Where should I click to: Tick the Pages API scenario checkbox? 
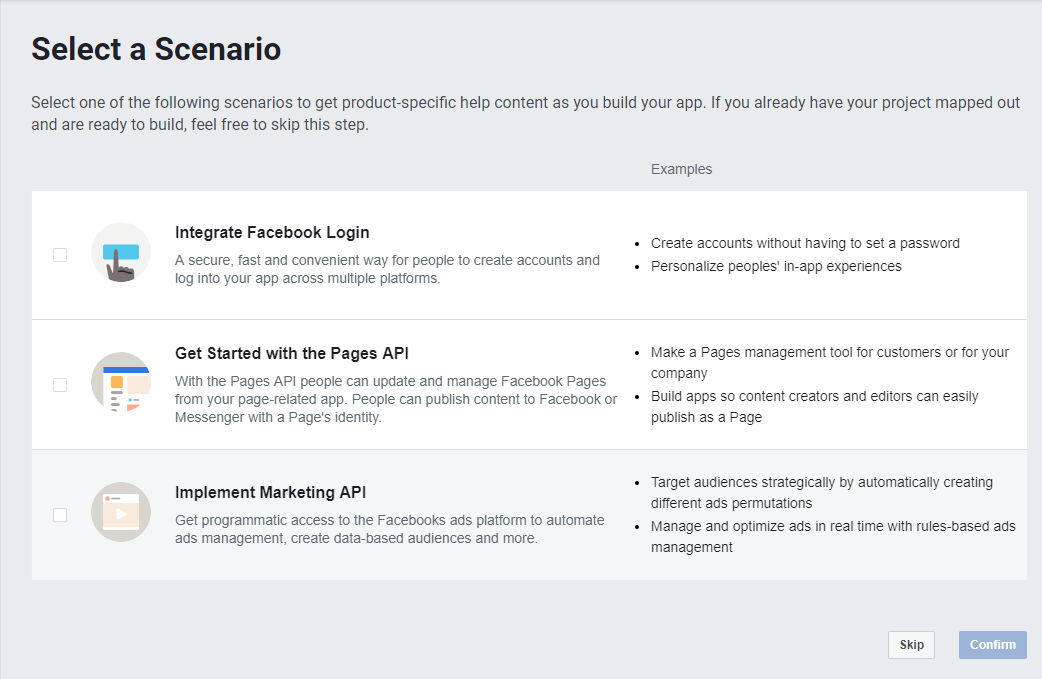(x=60, y=385)
